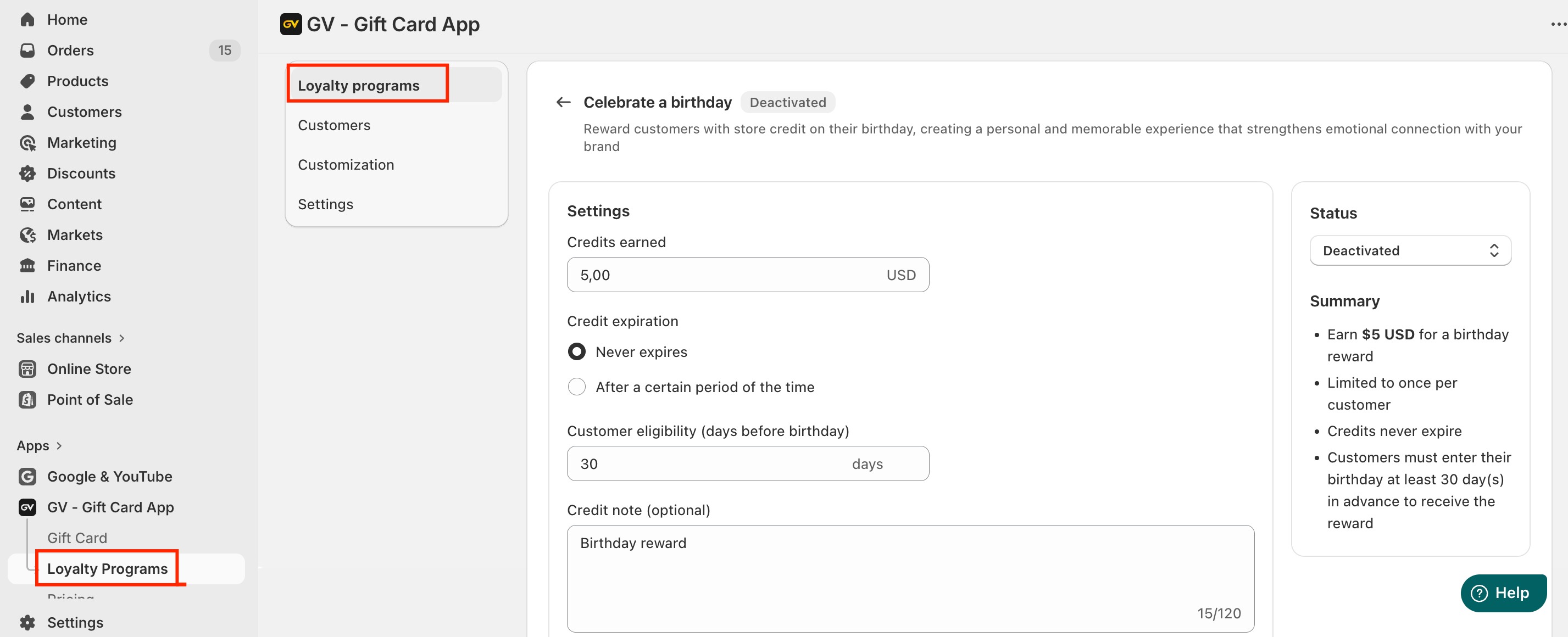Open Orders via its inbox icon
Image resolution: width=1568 pixels, height=637 pixels.
[27, 51]
